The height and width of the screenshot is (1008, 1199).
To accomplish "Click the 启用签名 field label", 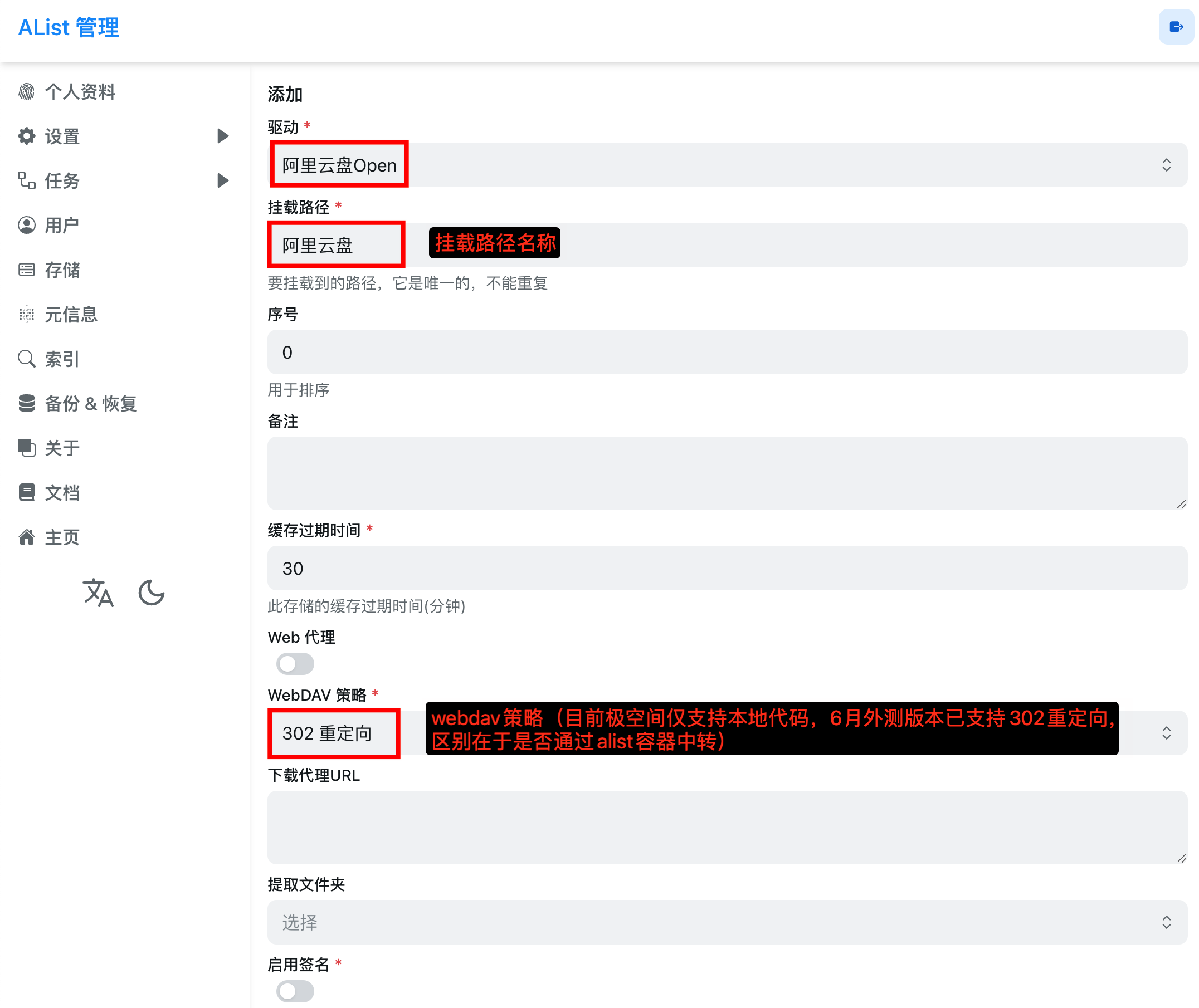I will tap(299, 965).
